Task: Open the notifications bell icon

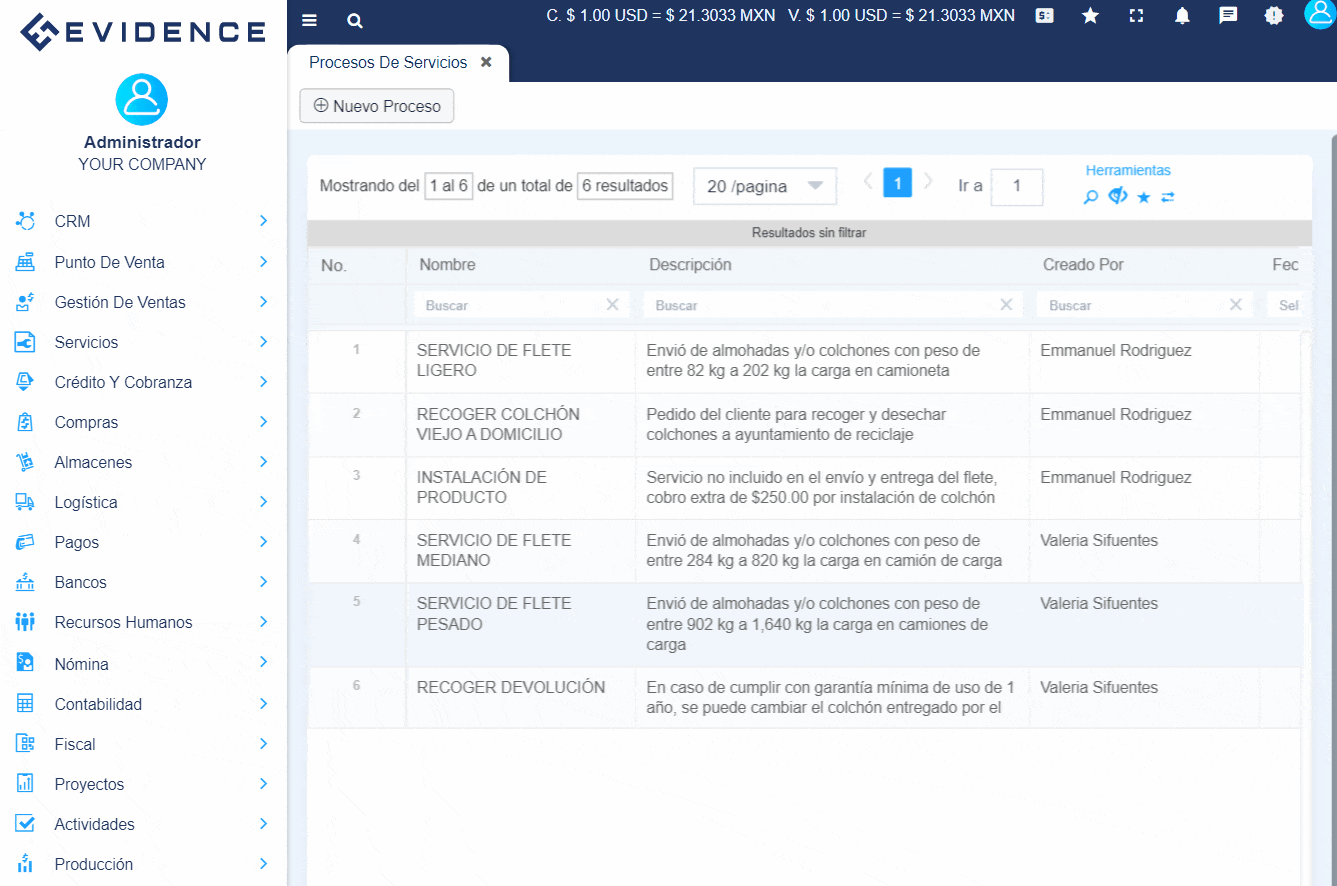Action: tap(1182, 16)
